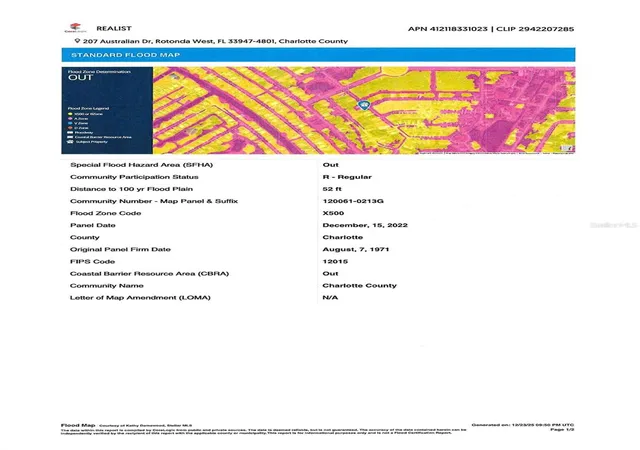Viewport: 640px width, 450px height.
Task: Click the 207 Australian Dr address line
Action: [215, 41]
